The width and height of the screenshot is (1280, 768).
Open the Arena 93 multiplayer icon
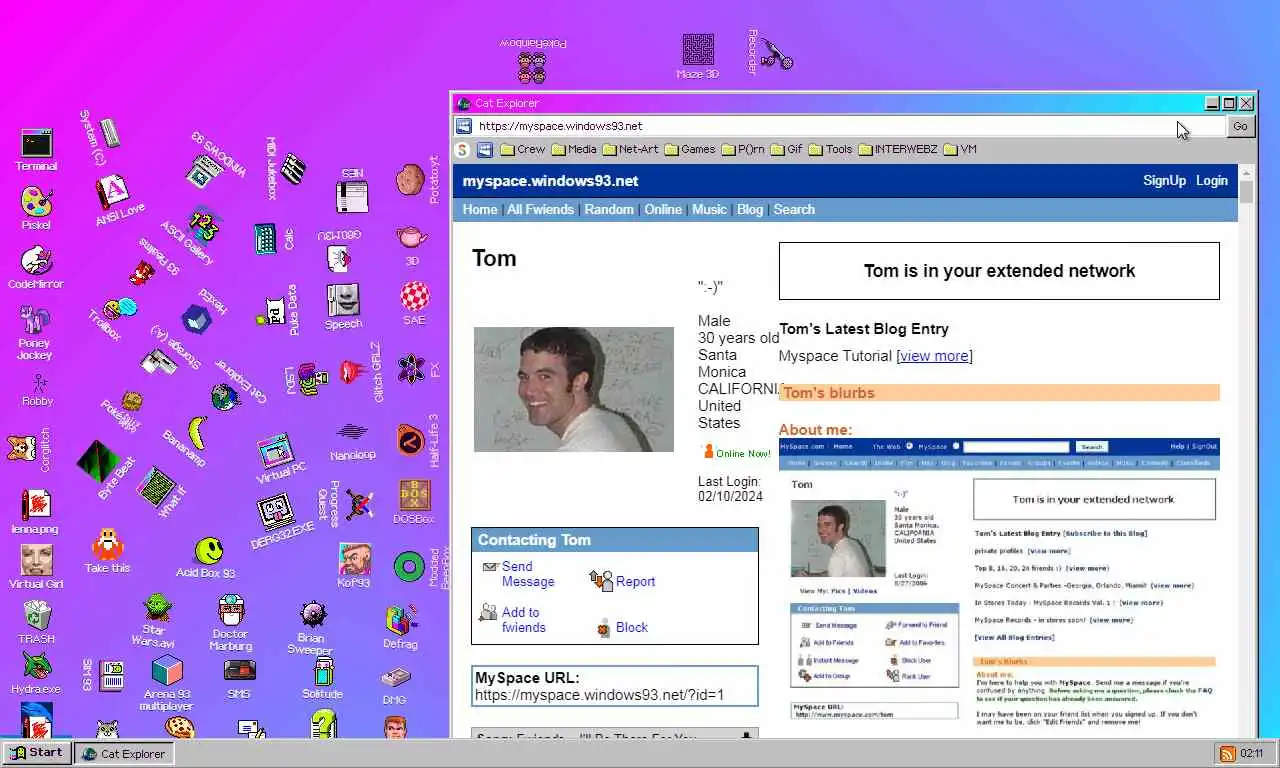(x=167, y=684)
